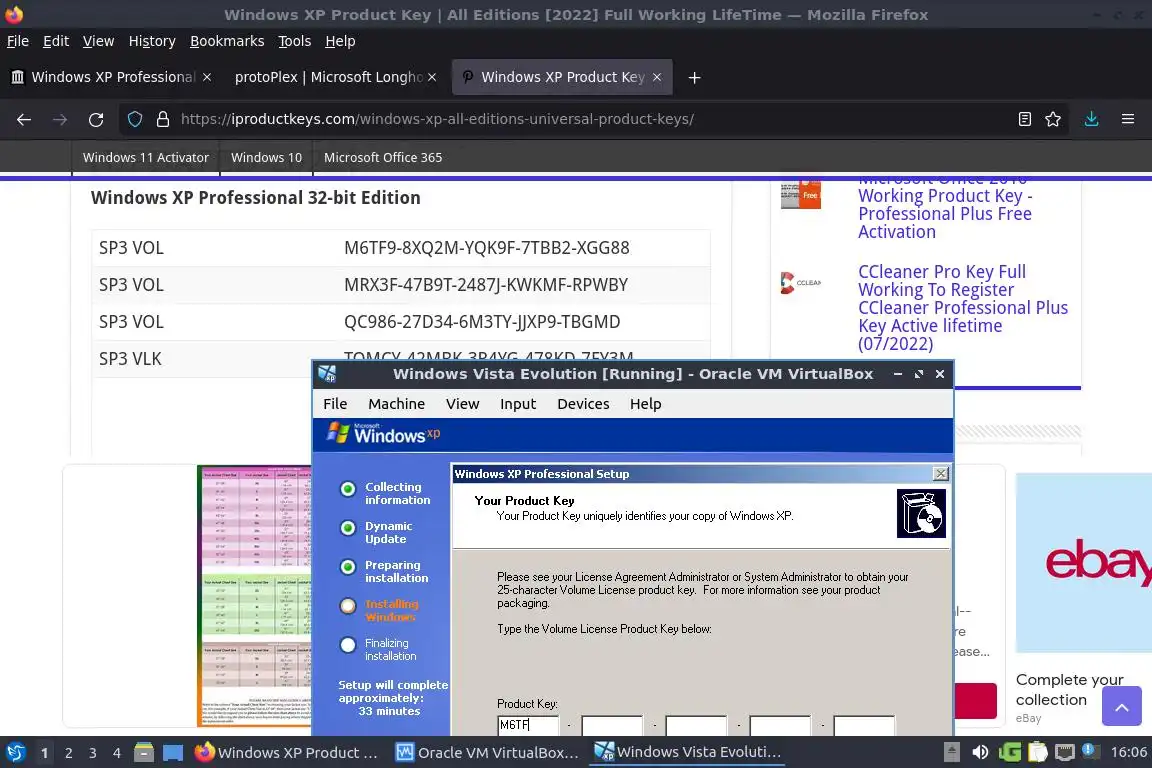1152x768 pixels.
Task: Open Firefox File menu
Action: [x=18, y=41]
